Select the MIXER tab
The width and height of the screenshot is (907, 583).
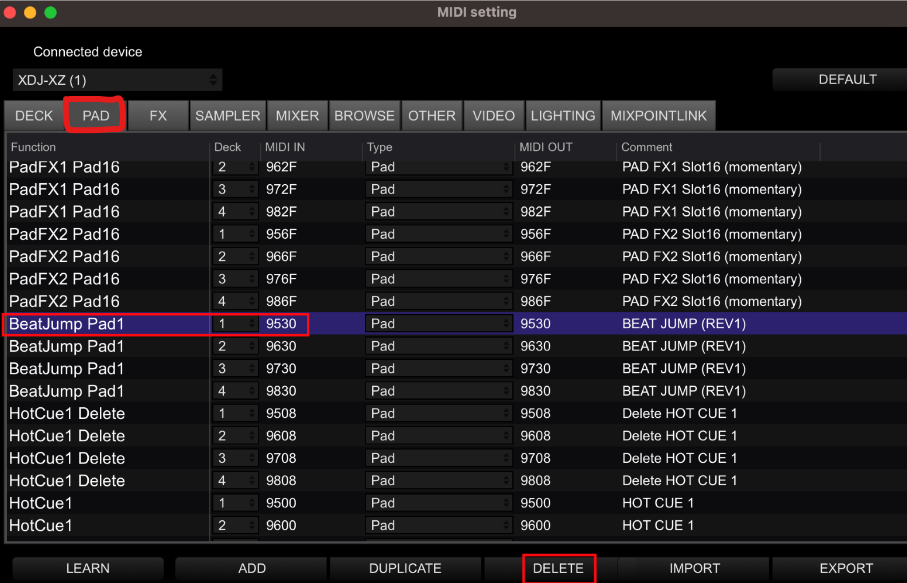[x=296, y=115]
